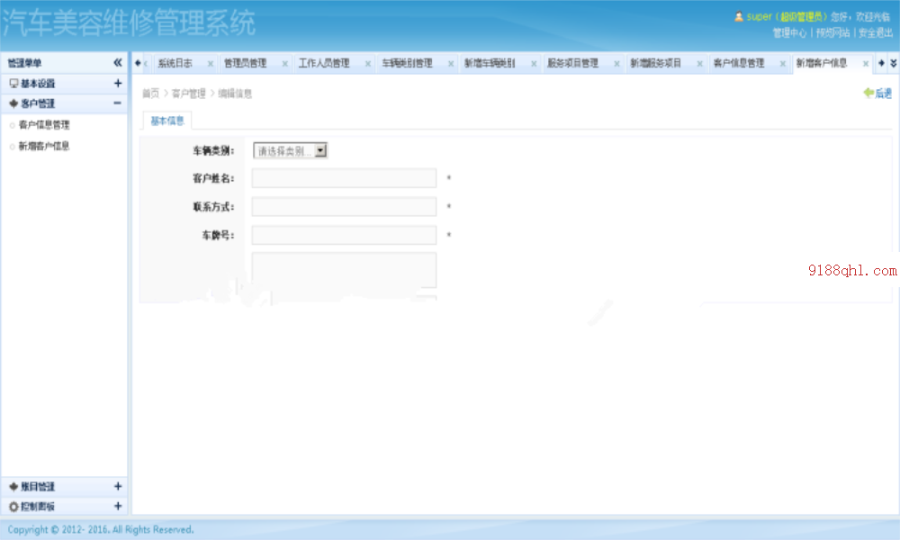Collapse the 客户管理 menu section
The image size is (900, 540).
[118, 103]
